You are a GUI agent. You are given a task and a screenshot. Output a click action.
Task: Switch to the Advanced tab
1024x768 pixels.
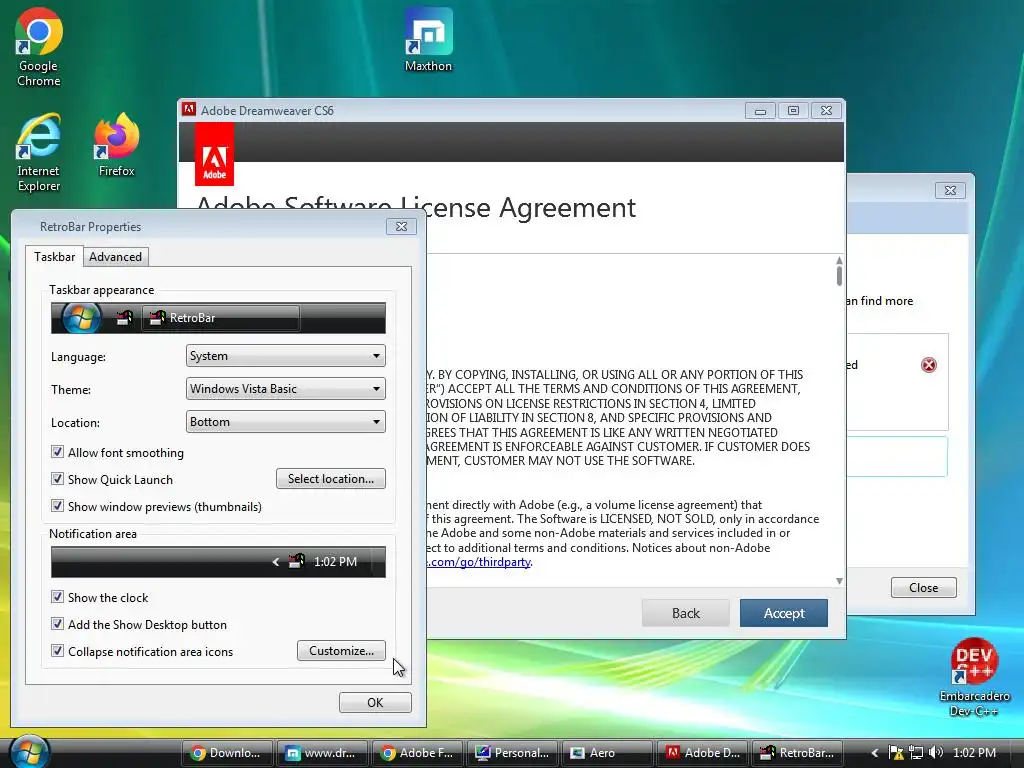[116, 257]
